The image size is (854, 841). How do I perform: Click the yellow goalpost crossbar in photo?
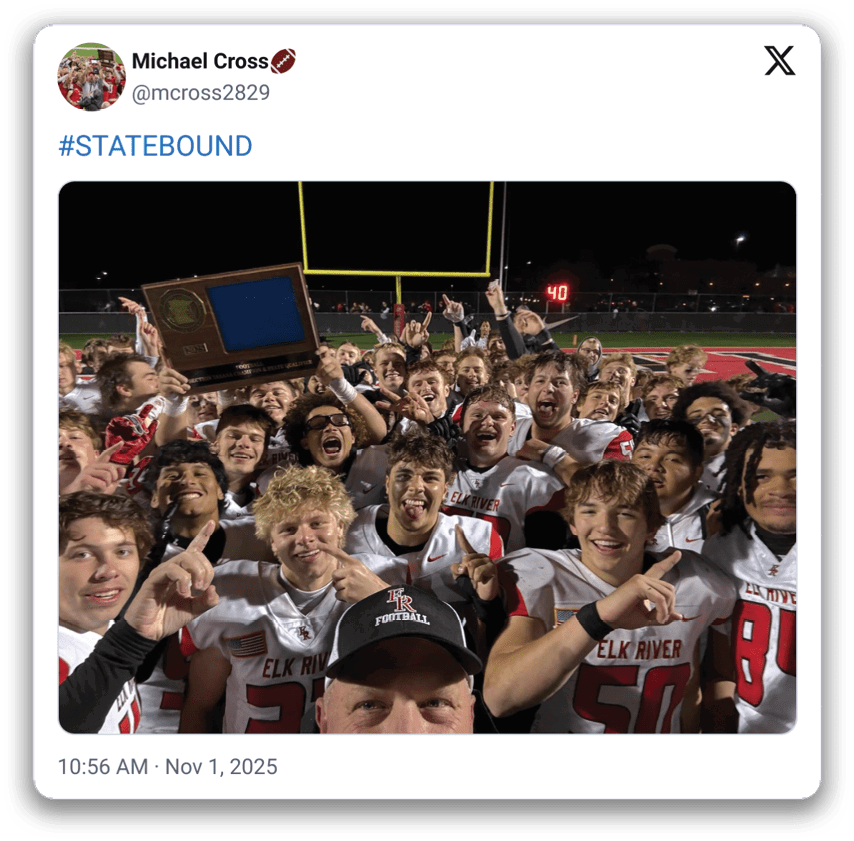397,272
